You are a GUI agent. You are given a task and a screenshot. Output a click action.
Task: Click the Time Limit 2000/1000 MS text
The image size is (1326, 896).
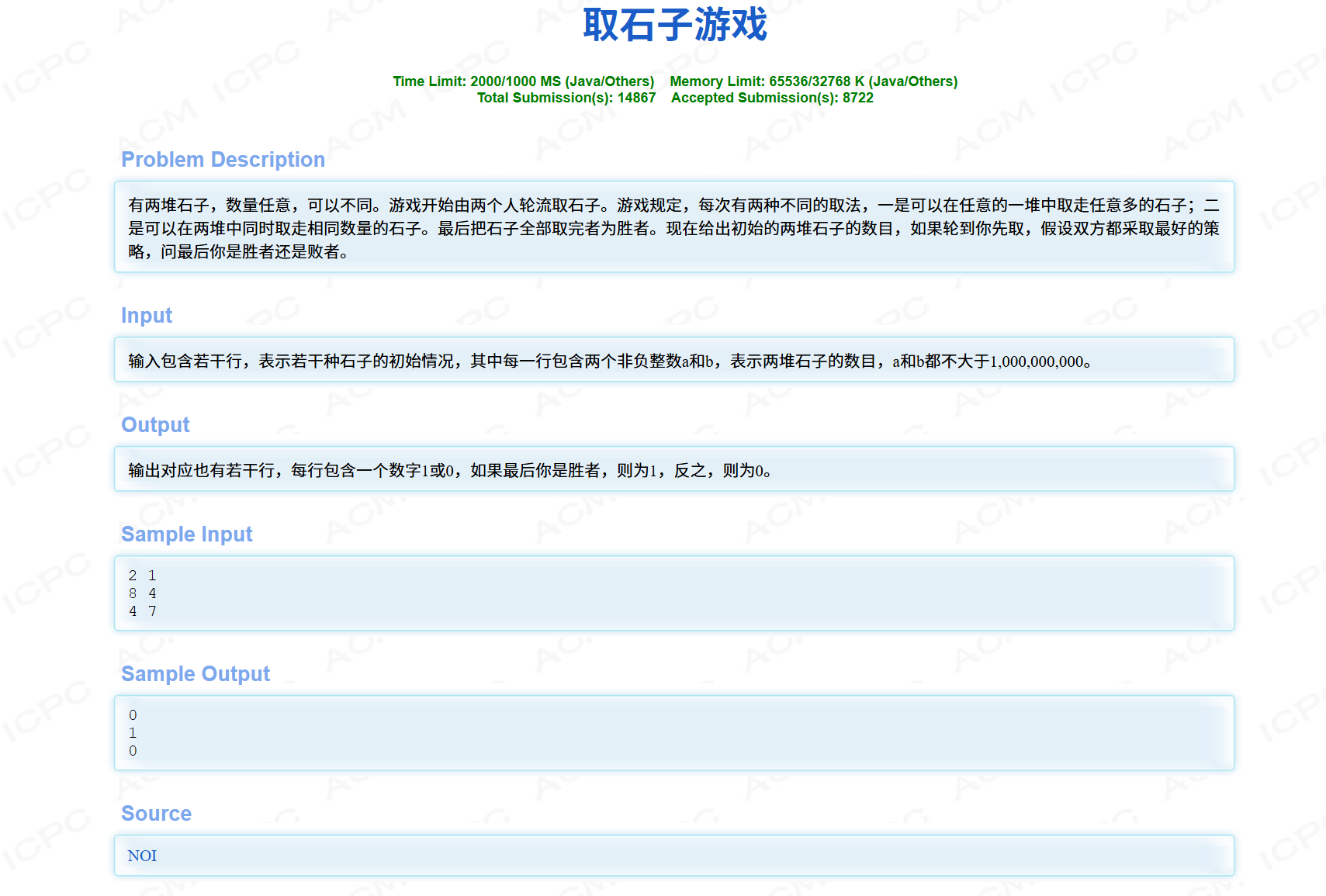(524, 81)
